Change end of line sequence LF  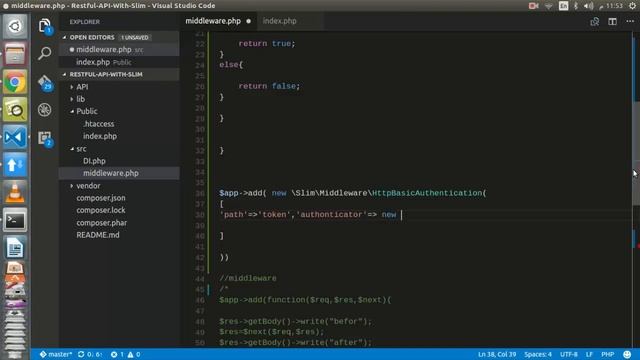click(589, 354)
